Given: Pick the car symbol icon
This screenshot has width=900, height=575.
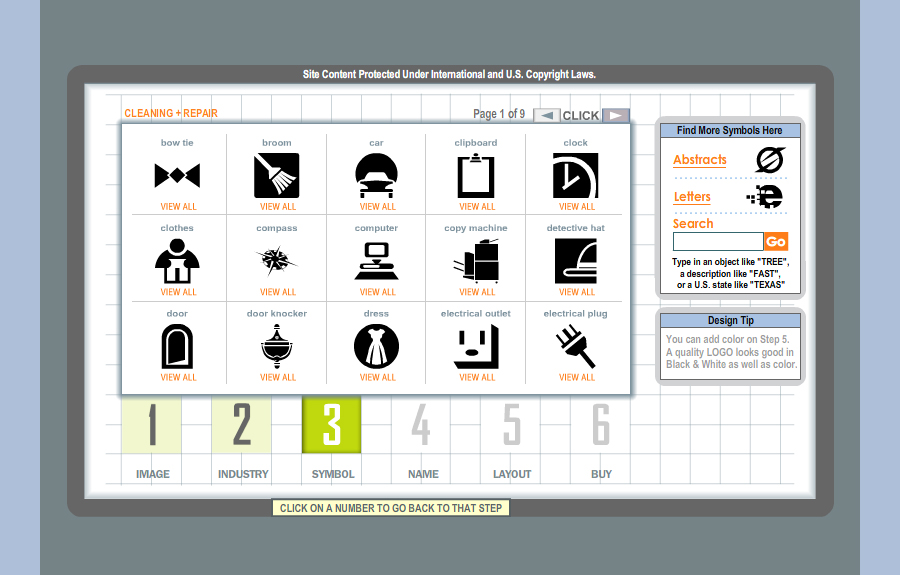Looking at the screenshot, I should click(x=377, y=176).
